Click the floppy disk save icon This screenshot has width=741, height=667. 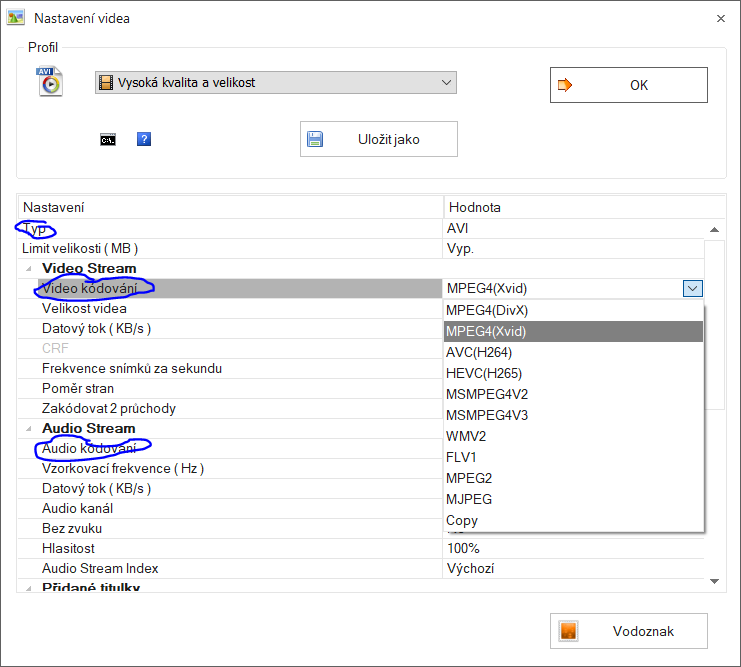coord(316,139)
